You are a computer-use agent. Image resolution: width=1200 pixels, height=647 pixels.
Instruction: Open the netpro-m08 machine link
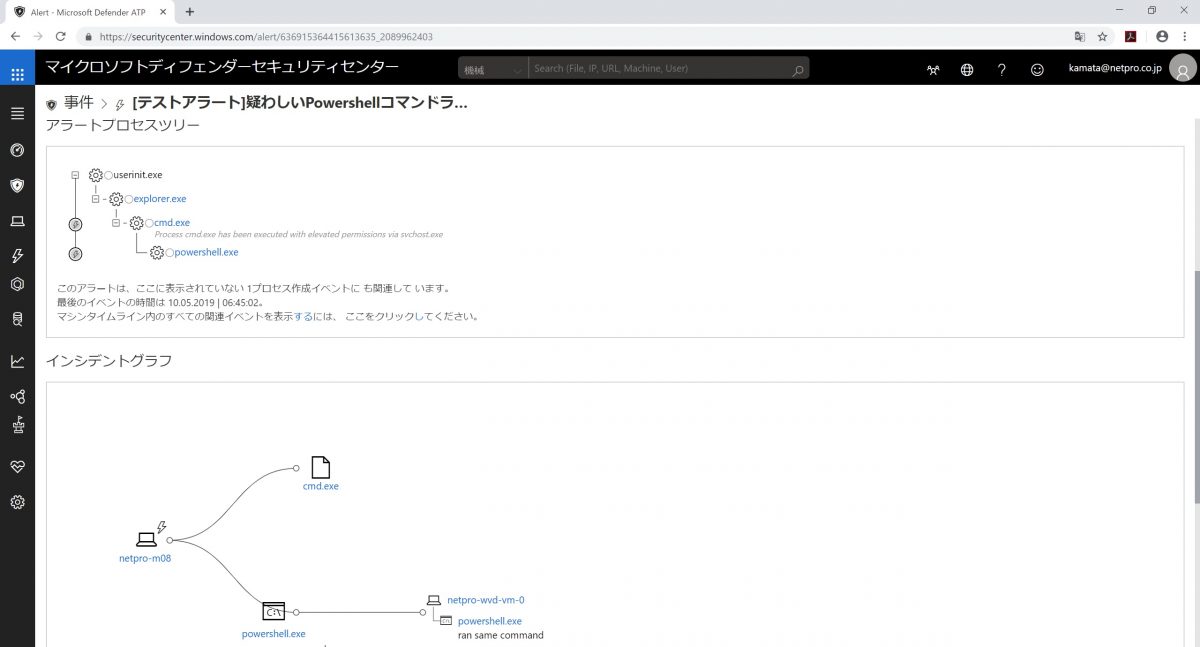(145, 558)
